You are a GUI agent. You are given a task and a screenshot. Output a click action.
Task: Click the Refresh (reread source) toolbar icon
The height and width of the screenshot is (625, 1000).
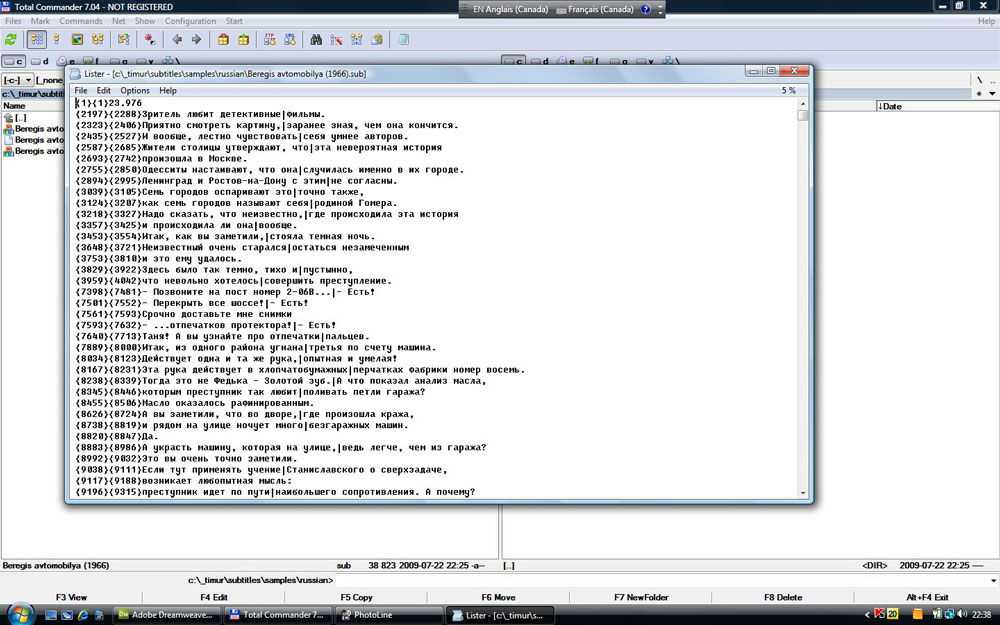tap(11, 40)
